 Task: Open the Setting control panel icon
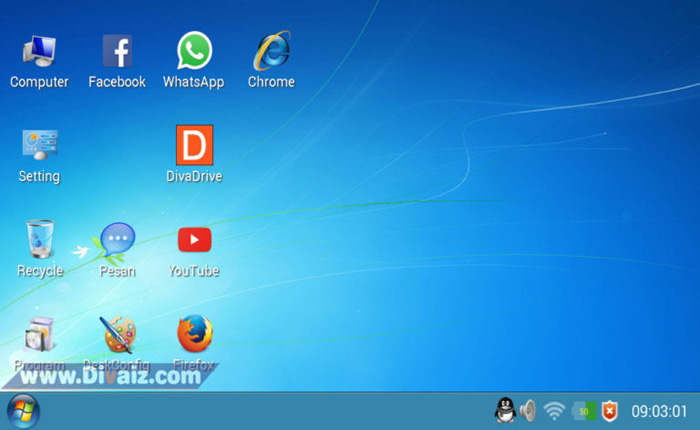click(40, 145)
